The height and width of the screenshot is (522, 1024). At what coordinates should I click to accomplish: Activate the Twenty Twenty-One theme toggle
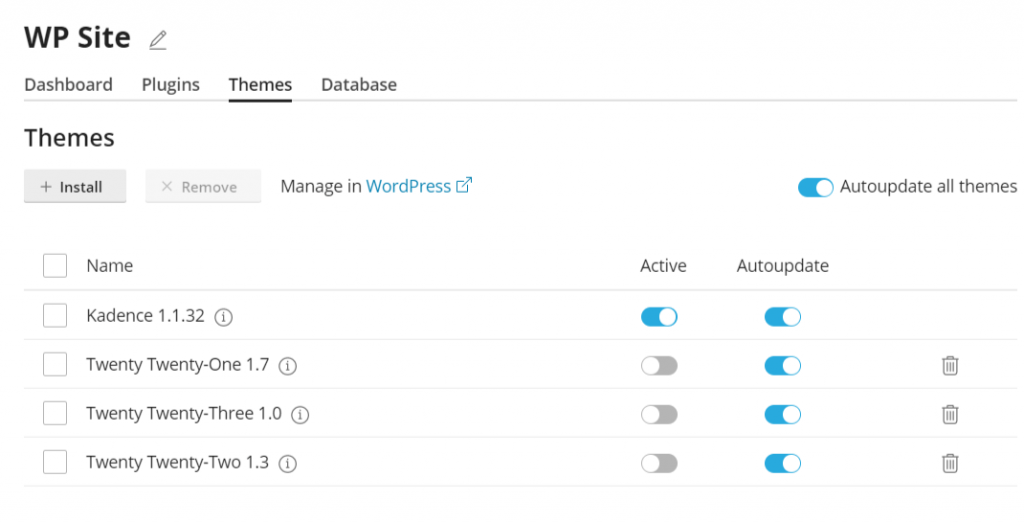click(659, 366)
